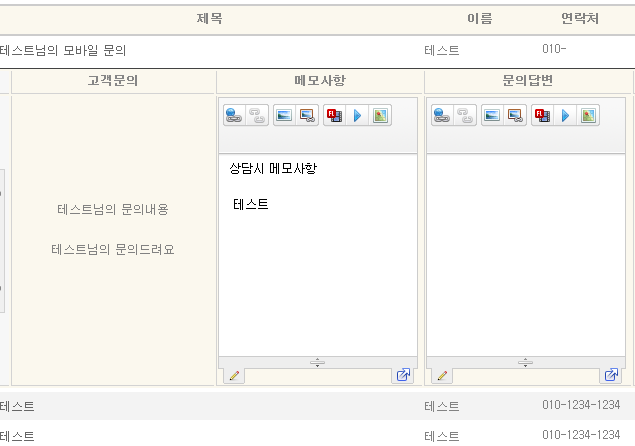The width and height of the screenshot is (635, 446).
Task: Open memo editor in popup window icon
Action: coord(403,376)
